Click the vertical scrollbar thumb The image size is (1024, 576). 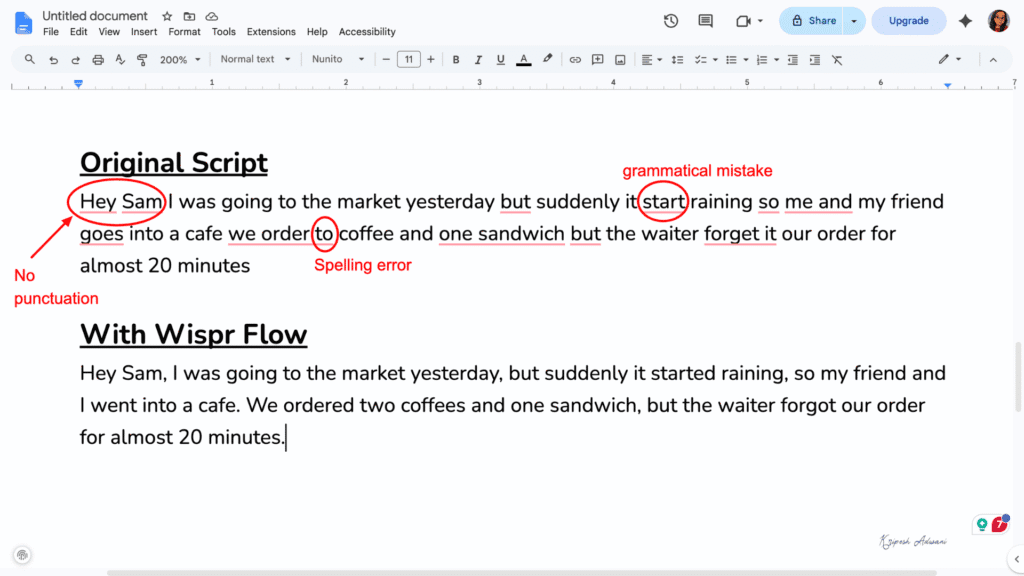pyautogui.click(x=1017, y=377)
